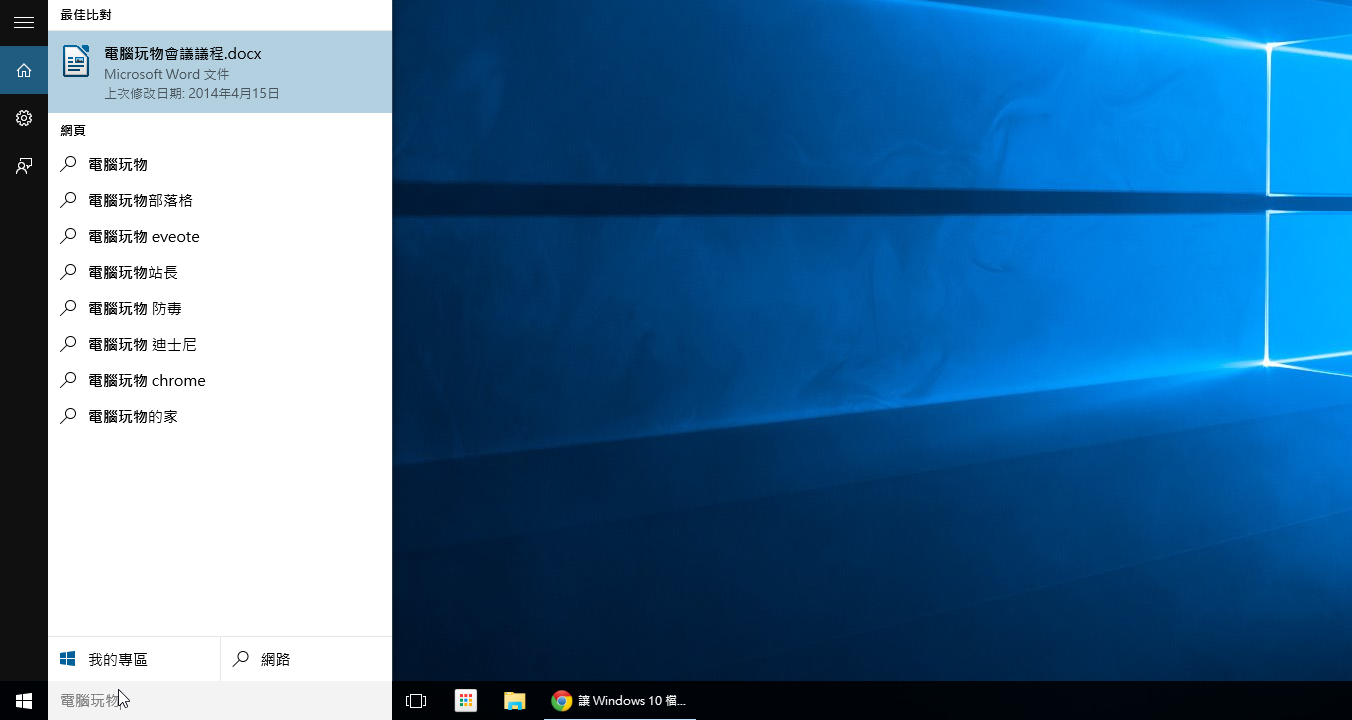Image resolution: width=1352 pixels, height=720 pixels.
Task: Switch to the 網路 search tab
Action: pos(306,659)
